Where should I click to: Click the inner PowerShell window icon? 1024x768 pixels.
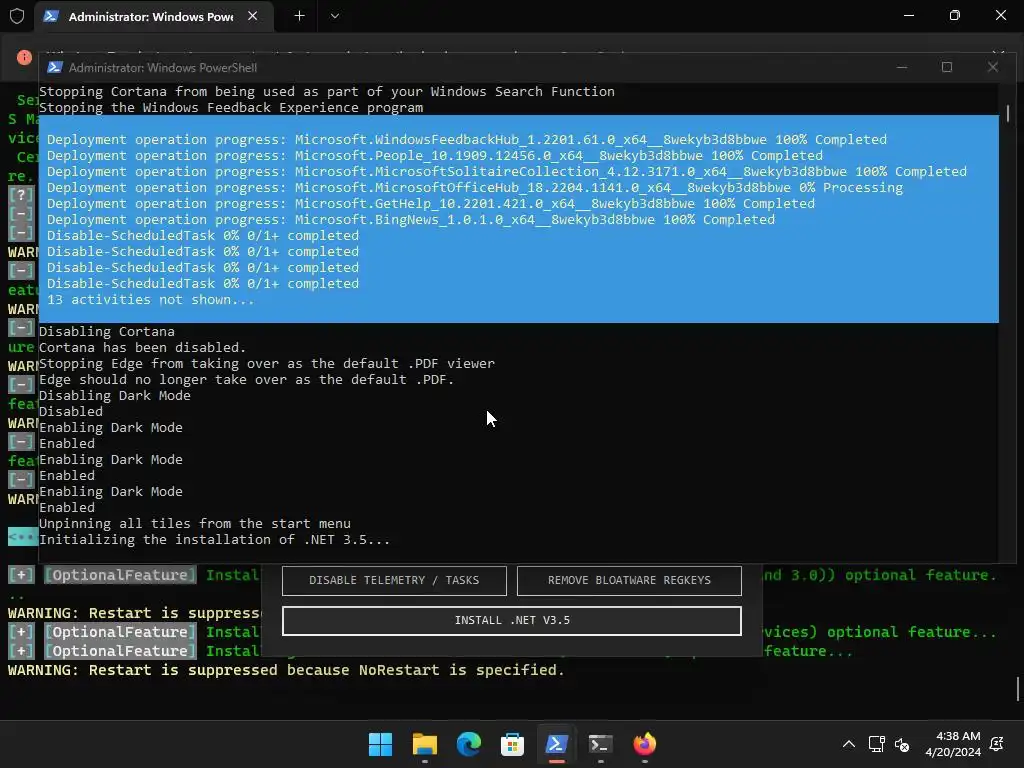55,67
